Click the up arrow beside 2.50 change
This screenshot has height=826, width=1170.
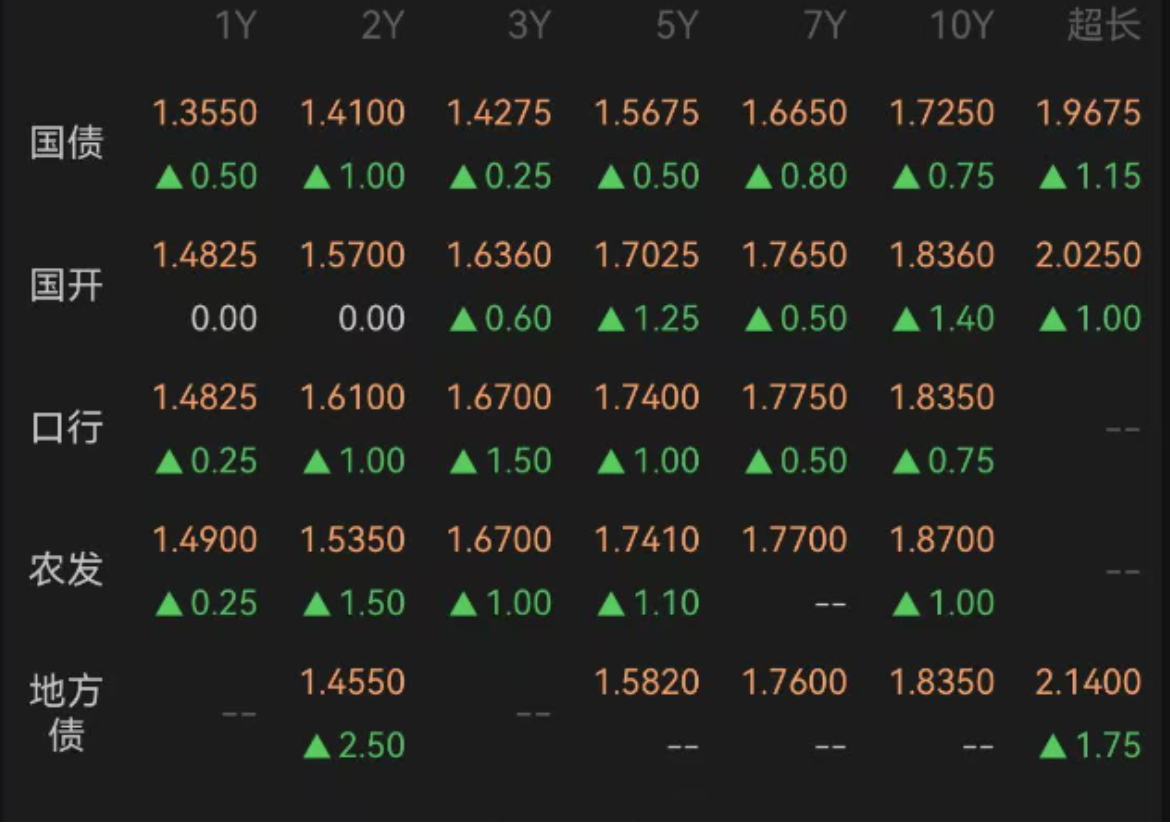(317, 746)
